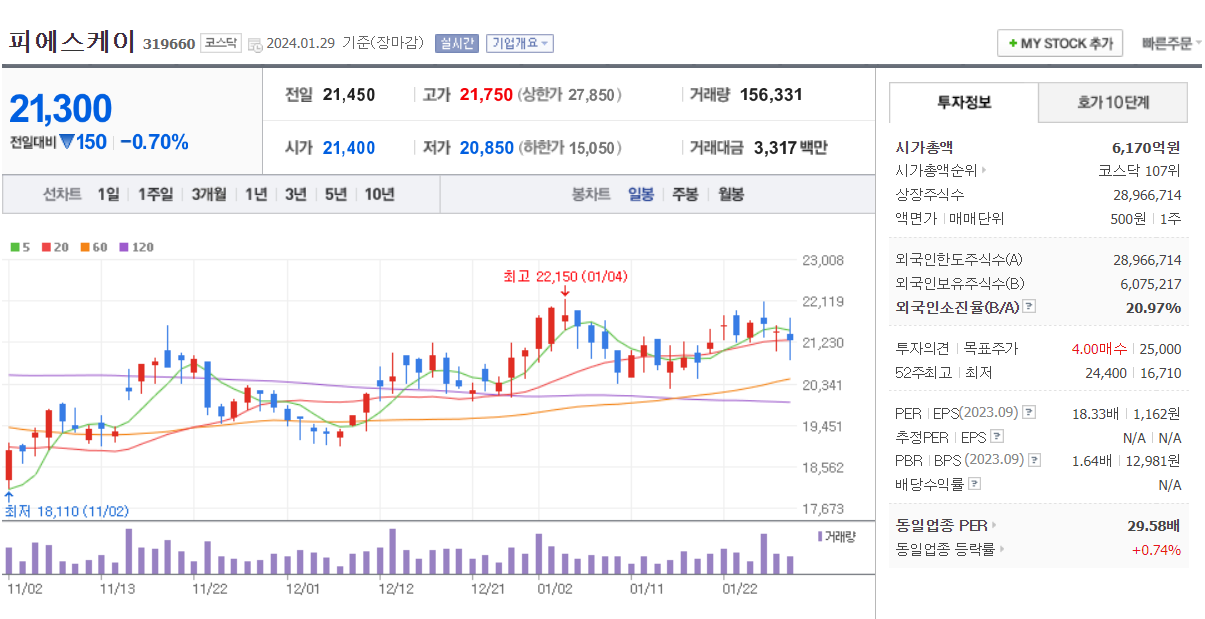Click the 투자의견 label

pyautogui.click(x=920, y=349)
